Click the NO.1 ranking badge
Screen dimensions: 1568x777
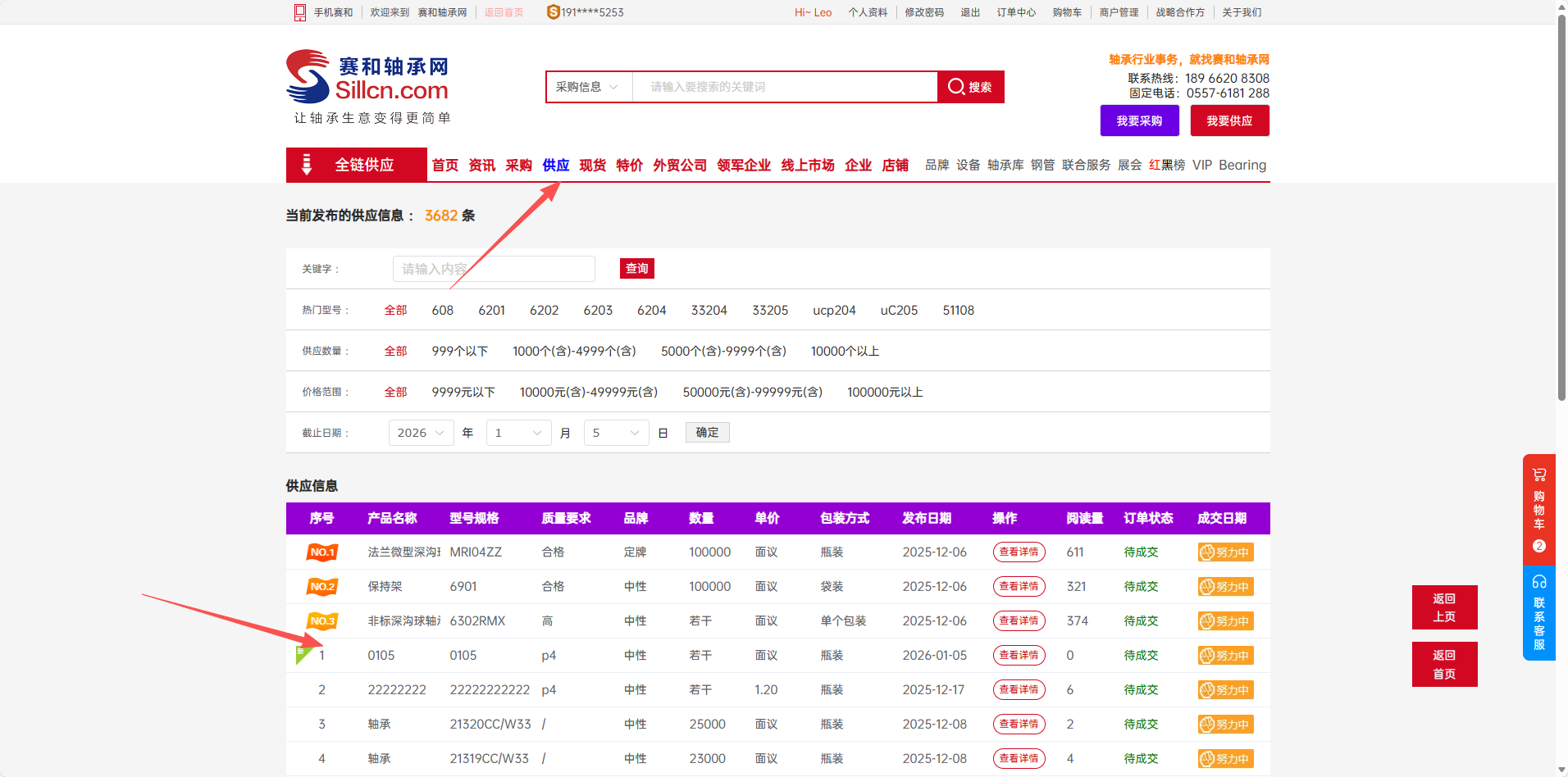(322, 552)
